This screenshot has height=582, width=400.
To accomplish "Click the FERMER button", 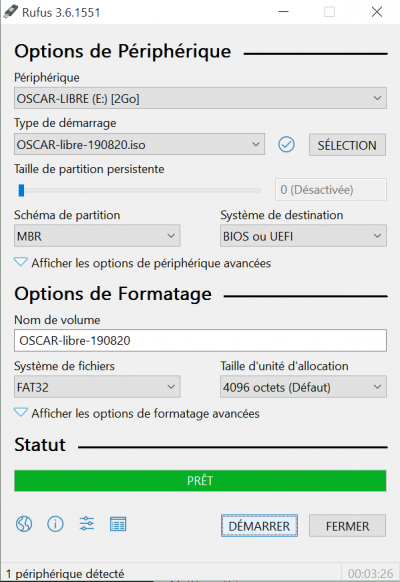I will pos(347,526).
